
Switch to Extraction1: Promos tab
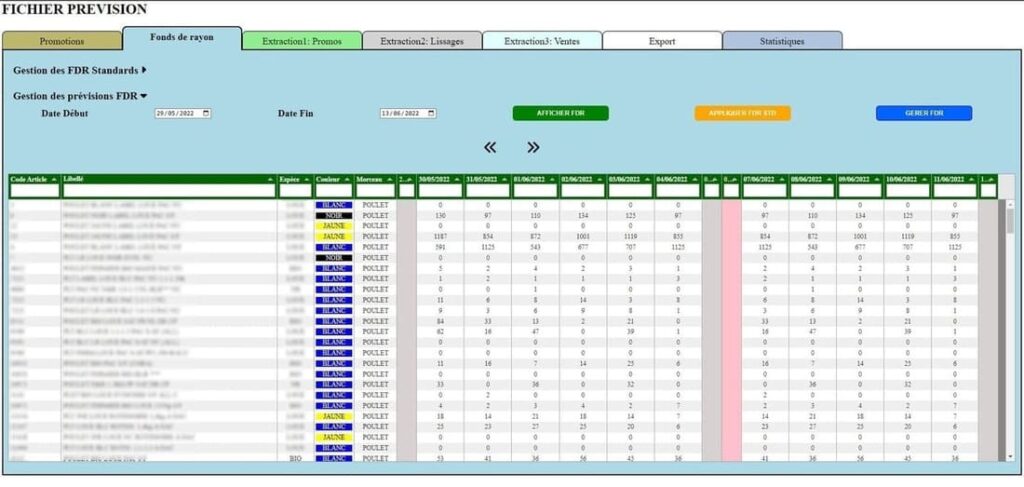(302, 41)
